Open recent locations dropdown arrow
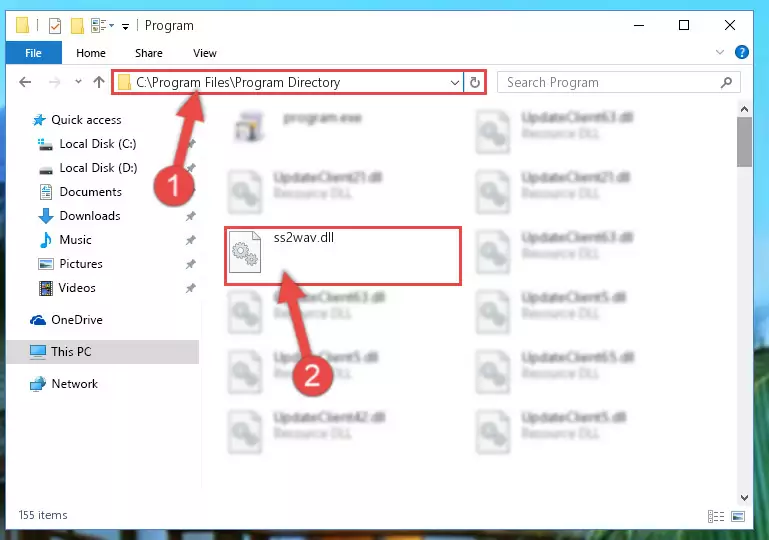The height and width of the screenshot is (540, 769). (x=78, y=81)
